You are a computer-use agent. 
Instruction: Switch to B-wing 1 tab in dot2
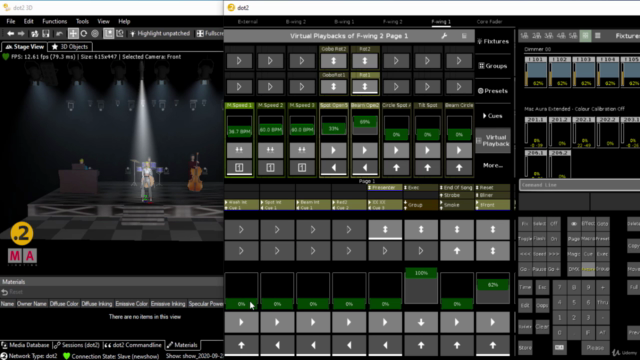pos(344,22)
